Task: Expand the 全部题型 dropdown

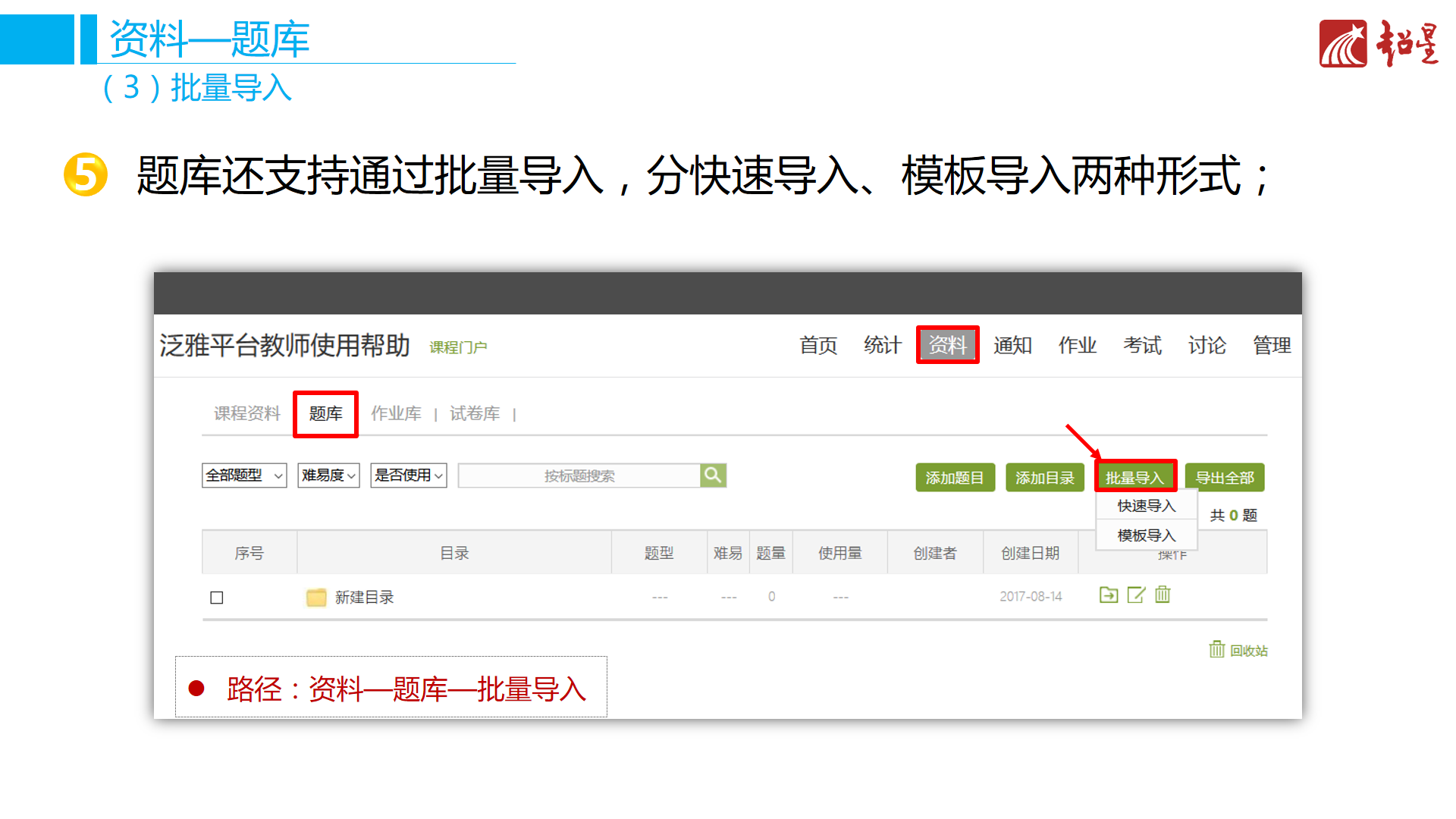Action: coord(244,475)
